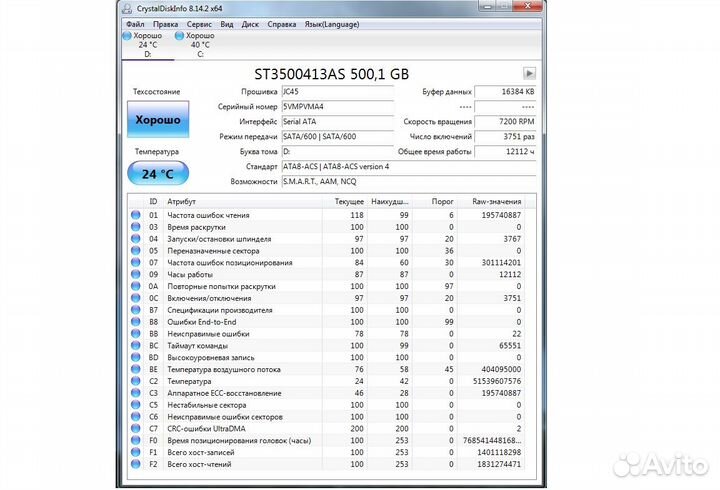Click status icon for attribute BB uncorrectable errors

coord(135,333)
